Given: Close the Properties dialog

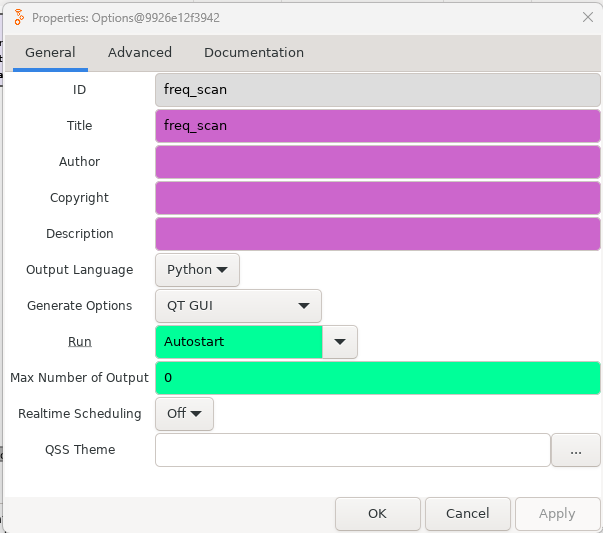Looking at the screenshot, I should coord(588,17).
